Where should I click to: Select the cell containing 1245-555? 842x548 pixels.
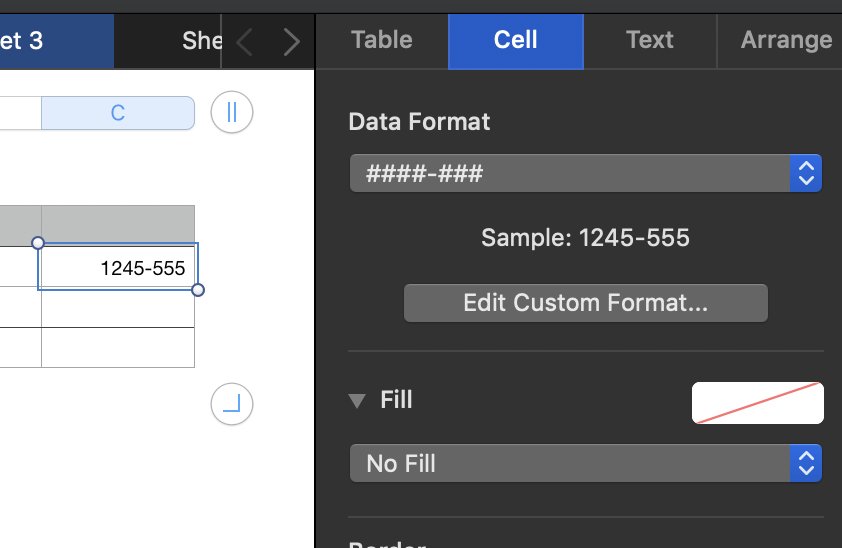(x=118, y=267)
